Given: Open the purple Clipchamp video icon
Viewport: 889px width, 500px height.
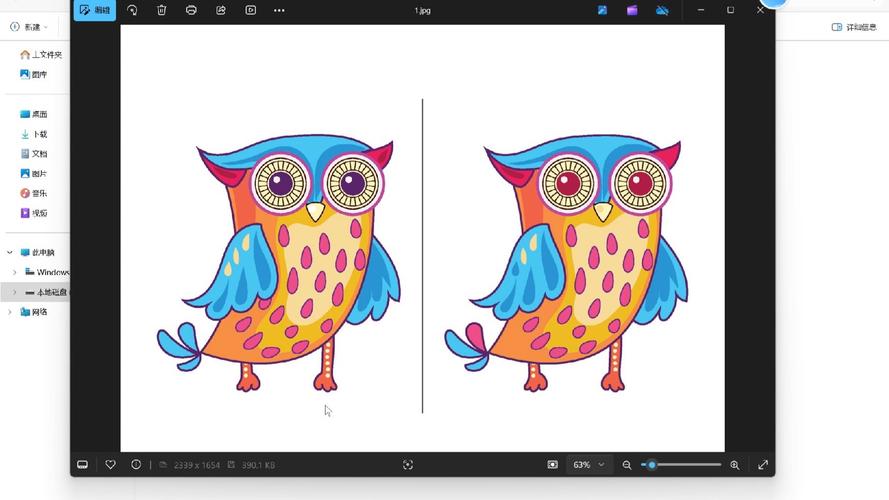Looking at the screenshot, I should pyautogui.click(x=632, y=10).
